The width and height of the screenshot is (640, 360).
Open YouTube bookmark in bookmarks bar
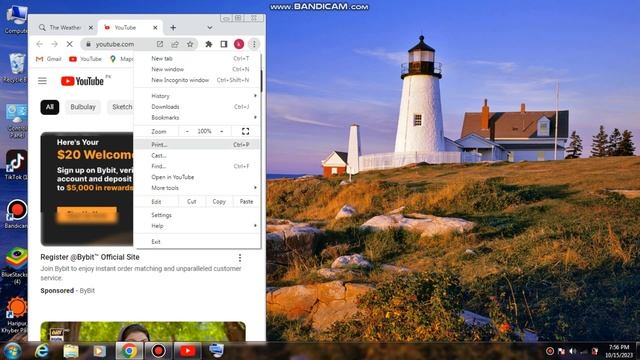(x=85, y=59)
